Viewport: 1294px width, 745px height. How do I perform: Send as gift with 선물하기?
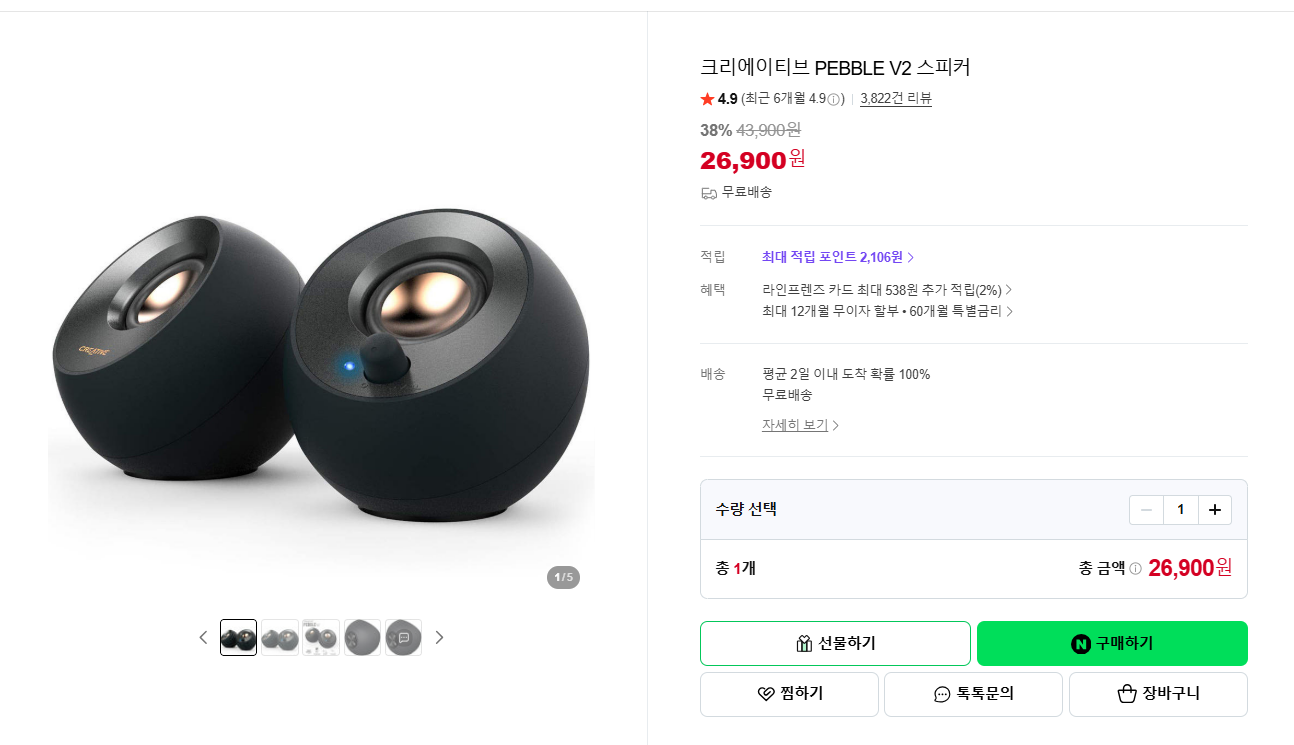point(835,643)
